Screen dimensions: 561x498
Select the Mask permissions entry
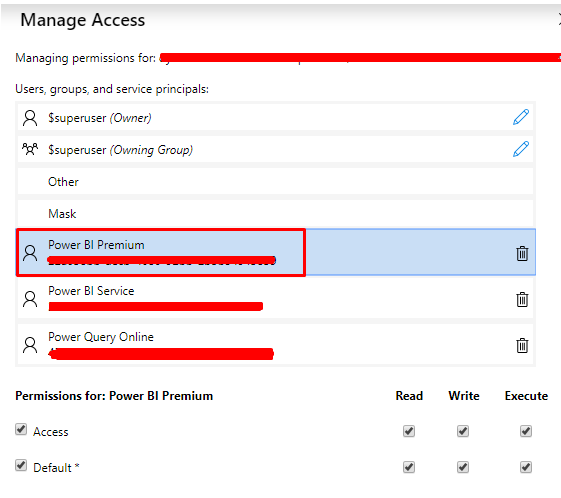pyautogui.click(x=275, y=213)
